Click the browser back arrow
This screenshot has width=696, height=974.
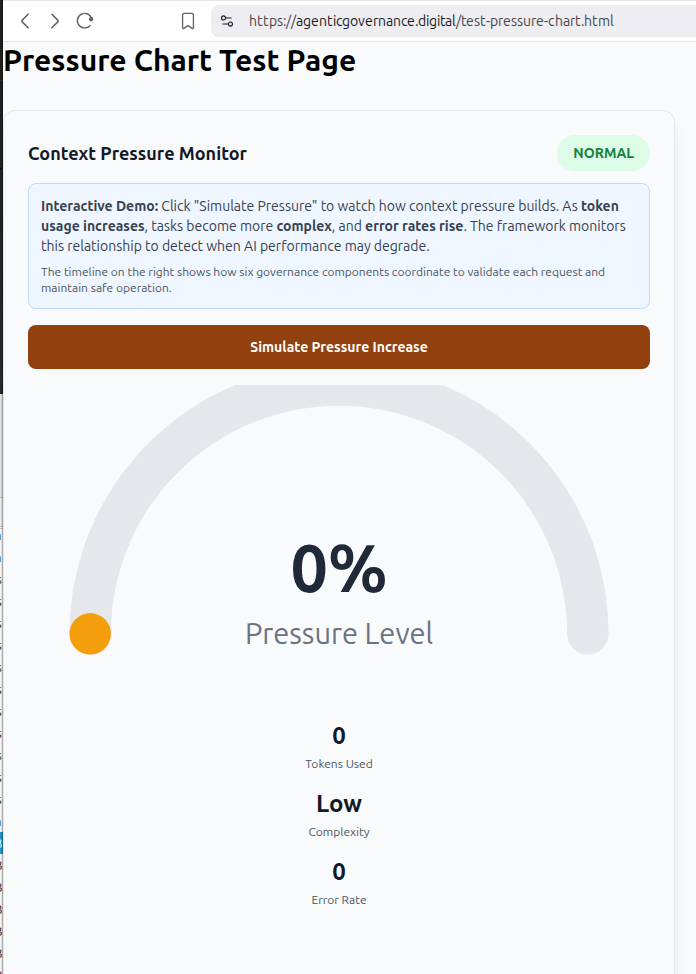(25, 21)
